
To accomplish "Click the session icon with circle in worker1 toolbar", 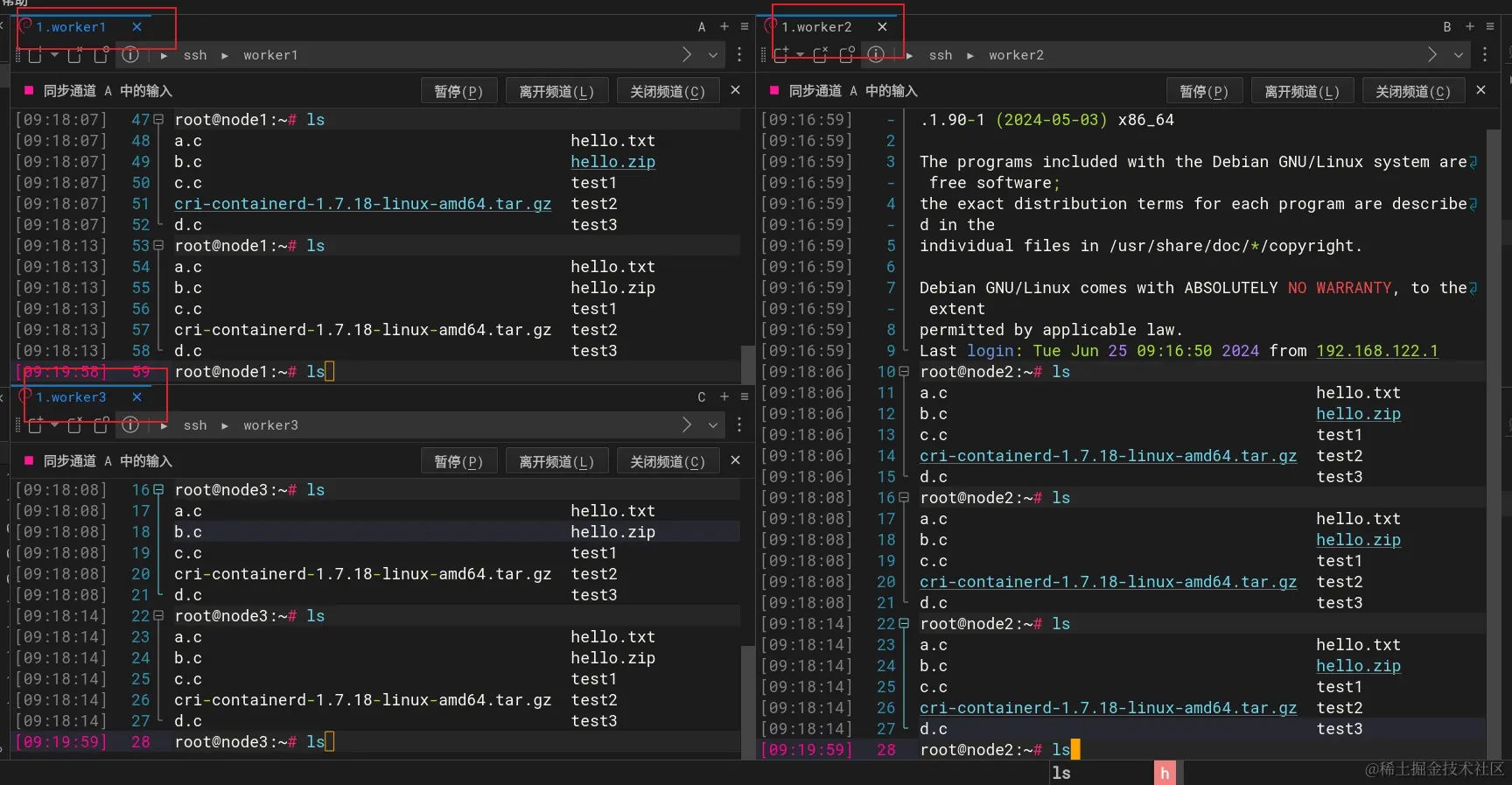I will click(101, 55).
